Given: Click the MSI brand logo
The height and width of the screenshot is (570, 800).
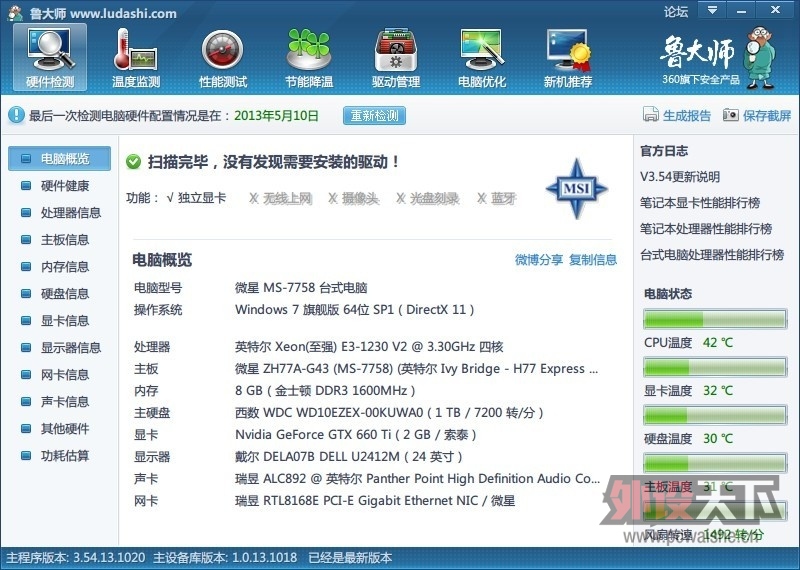Looking at the screenshot, I should point(577,188).
